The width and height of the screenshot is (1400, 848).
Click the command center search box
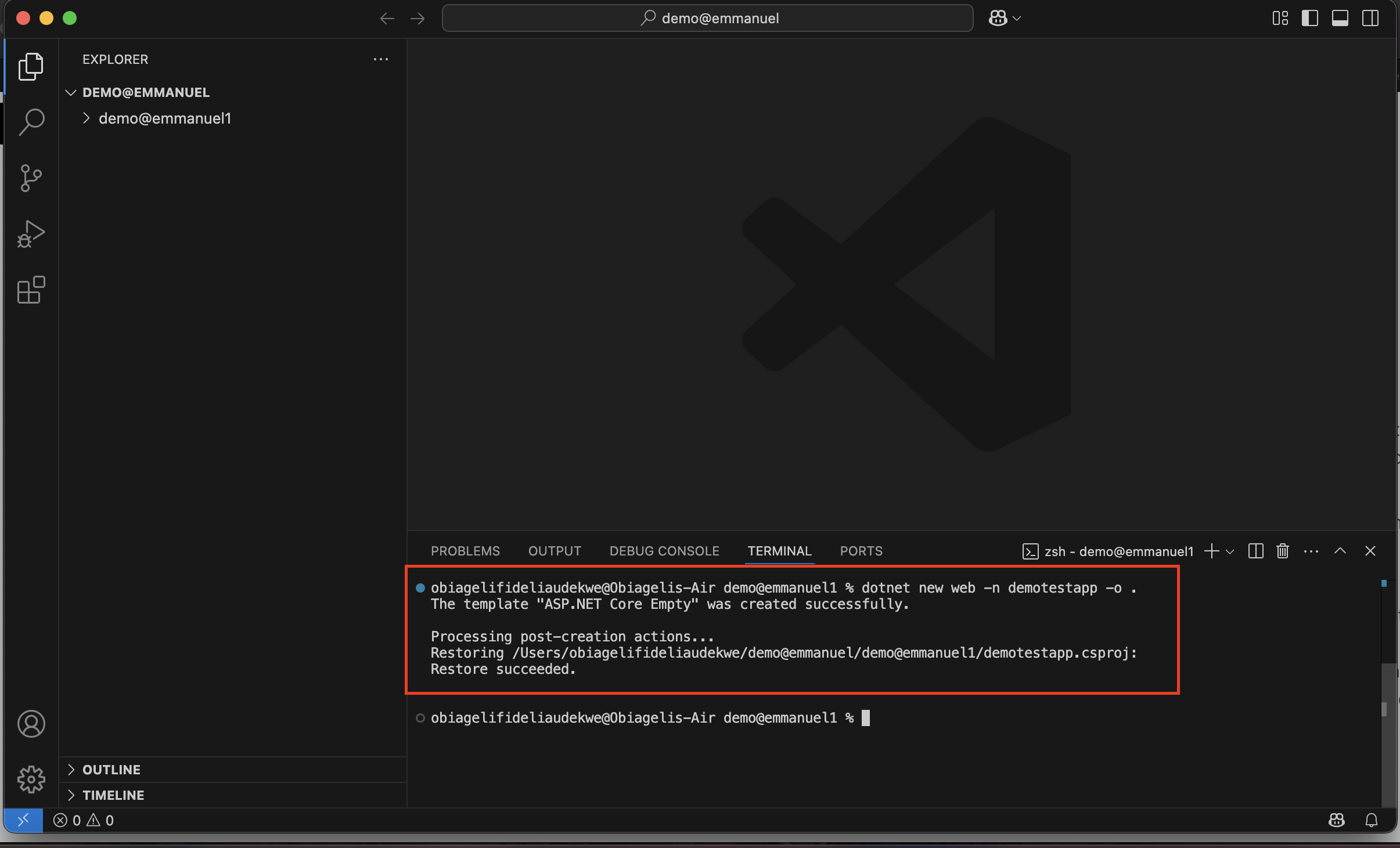tap(707, 19)
